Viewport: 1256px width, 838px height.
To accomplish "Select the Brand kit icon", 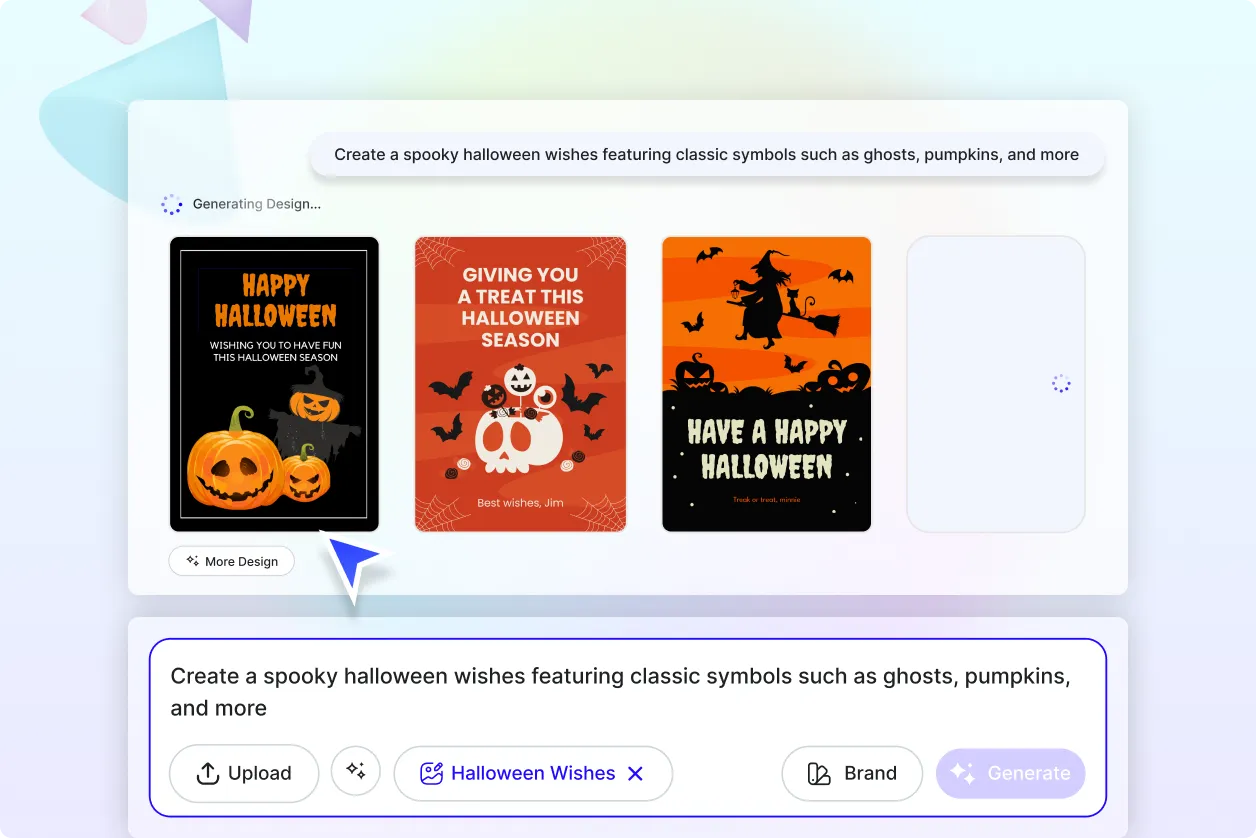I will click(x=817, y=773).
